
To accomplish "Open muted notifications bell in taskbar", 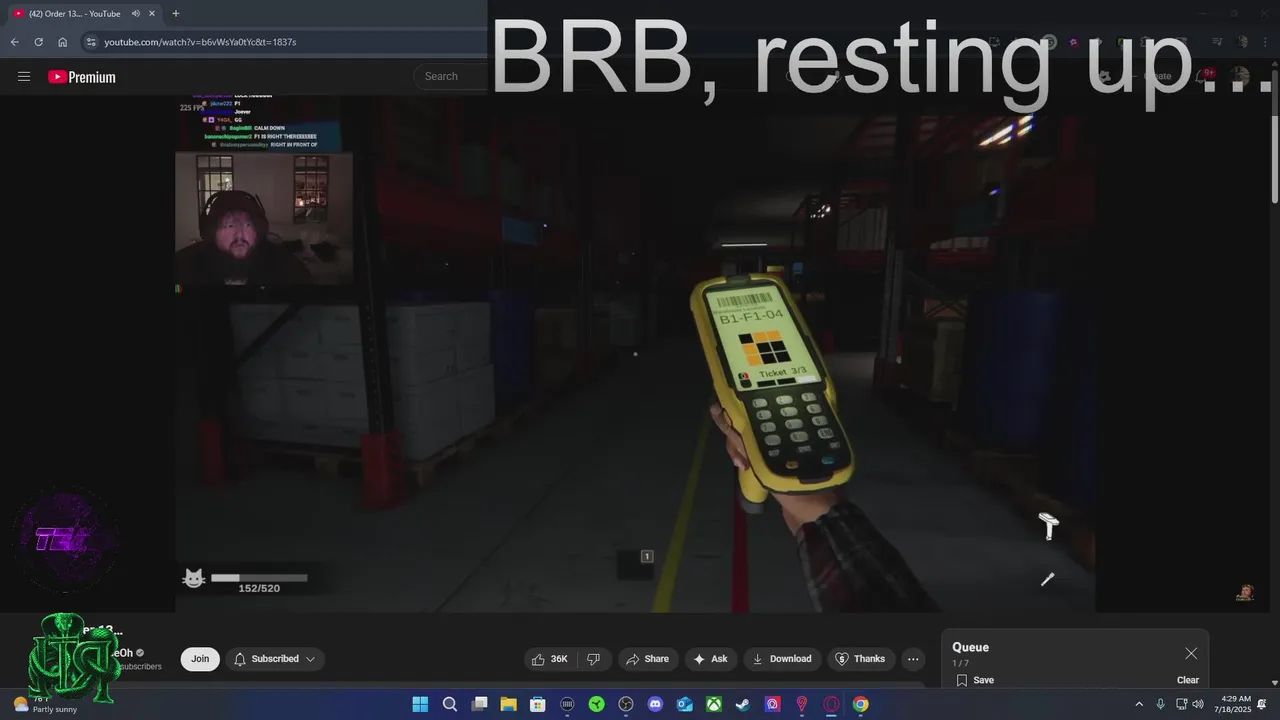I will point(1262,704).
